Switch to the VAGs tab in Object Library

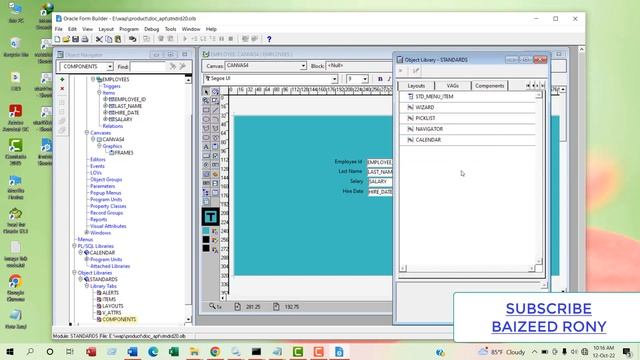pyautogui.click(x=453, y=86)
